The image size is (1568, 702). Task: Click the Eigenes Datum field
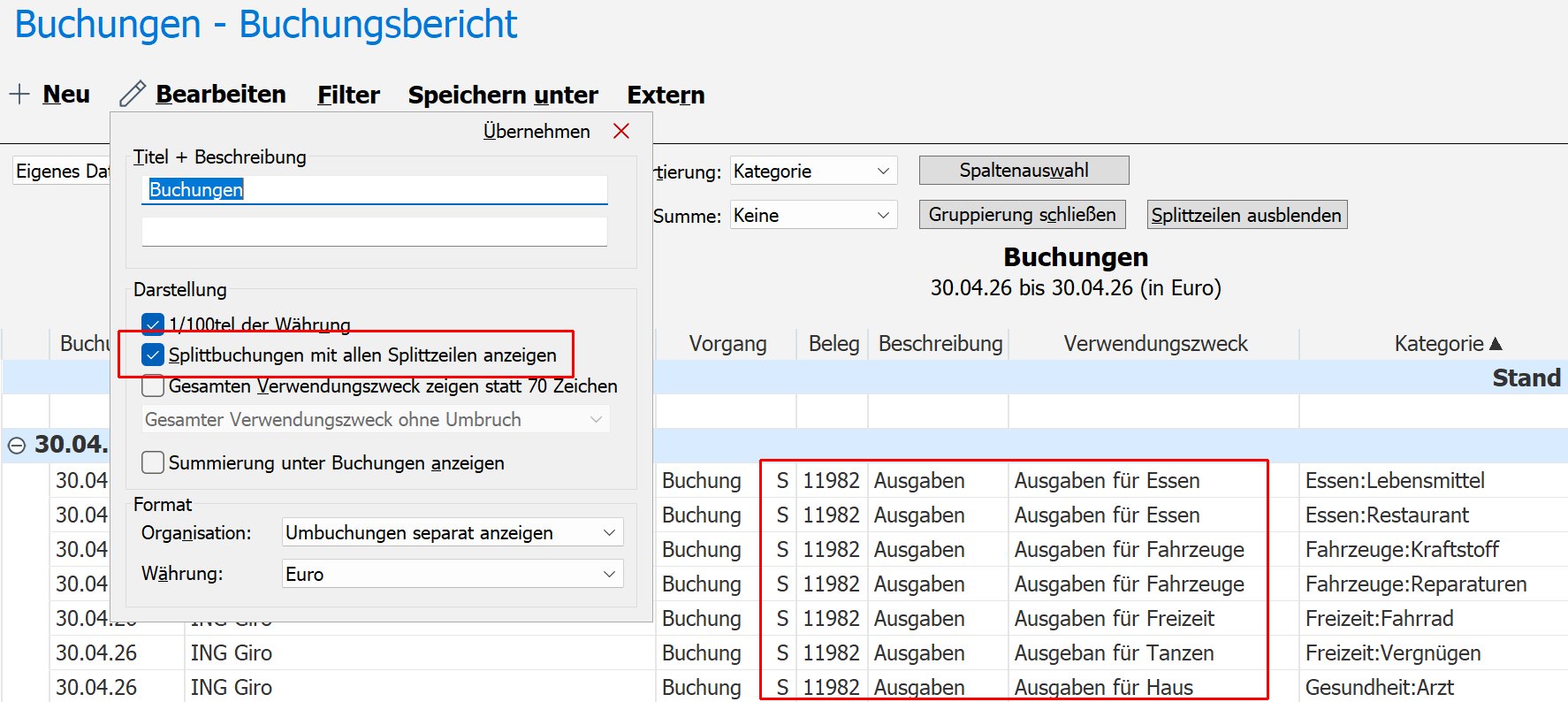point(62,171)
